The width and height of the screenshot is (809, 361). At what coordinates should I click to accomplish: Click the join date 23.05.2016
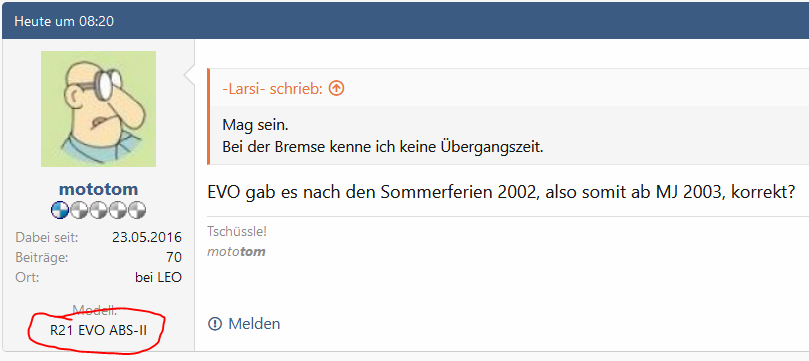click(x=147, y=238)
